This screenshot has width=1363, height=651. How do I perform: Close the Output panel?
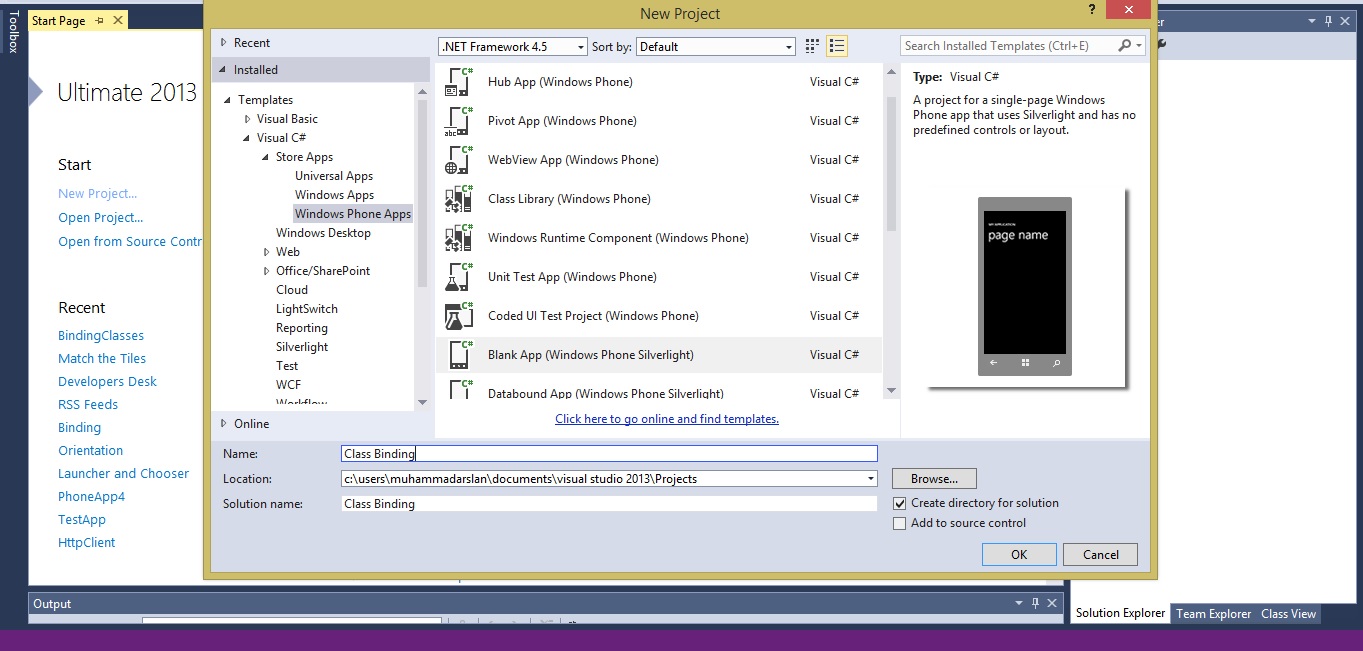coord(1052,603)
